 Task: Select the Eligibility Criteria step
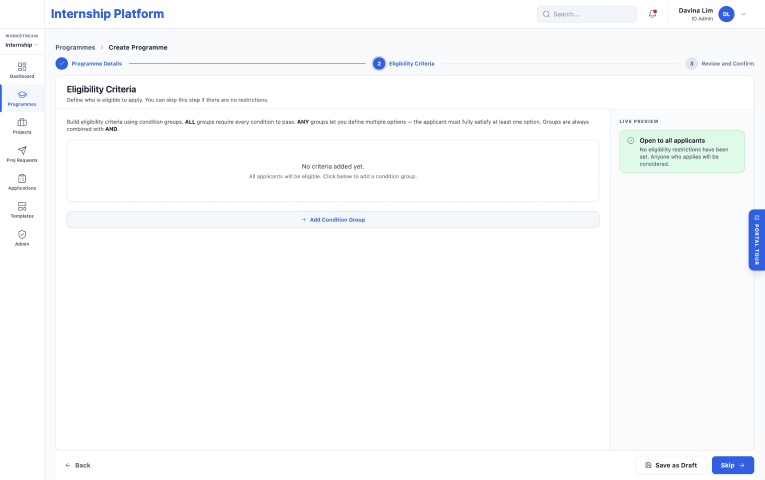(403, 63)
